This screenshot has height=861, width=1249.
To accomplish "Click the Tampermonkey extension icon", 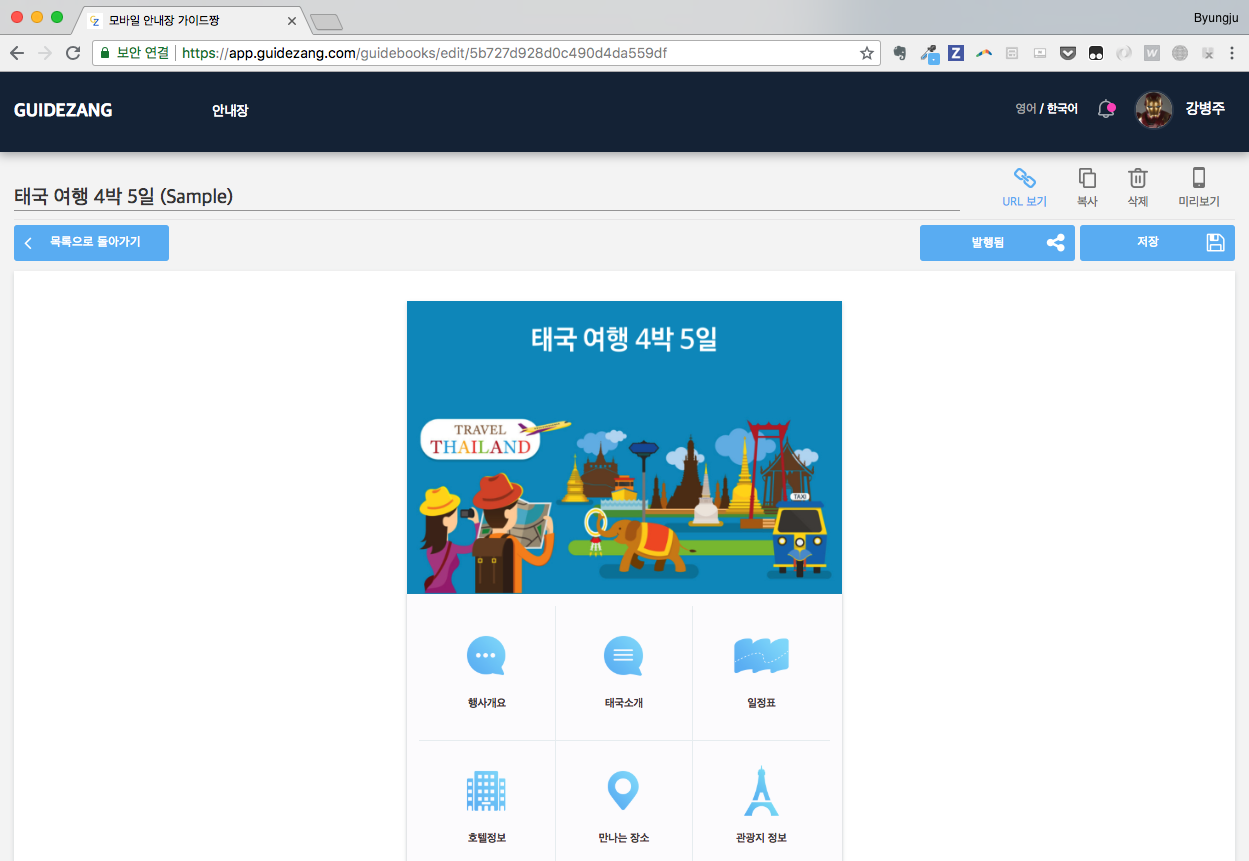I will click(x=1096, y=53).
